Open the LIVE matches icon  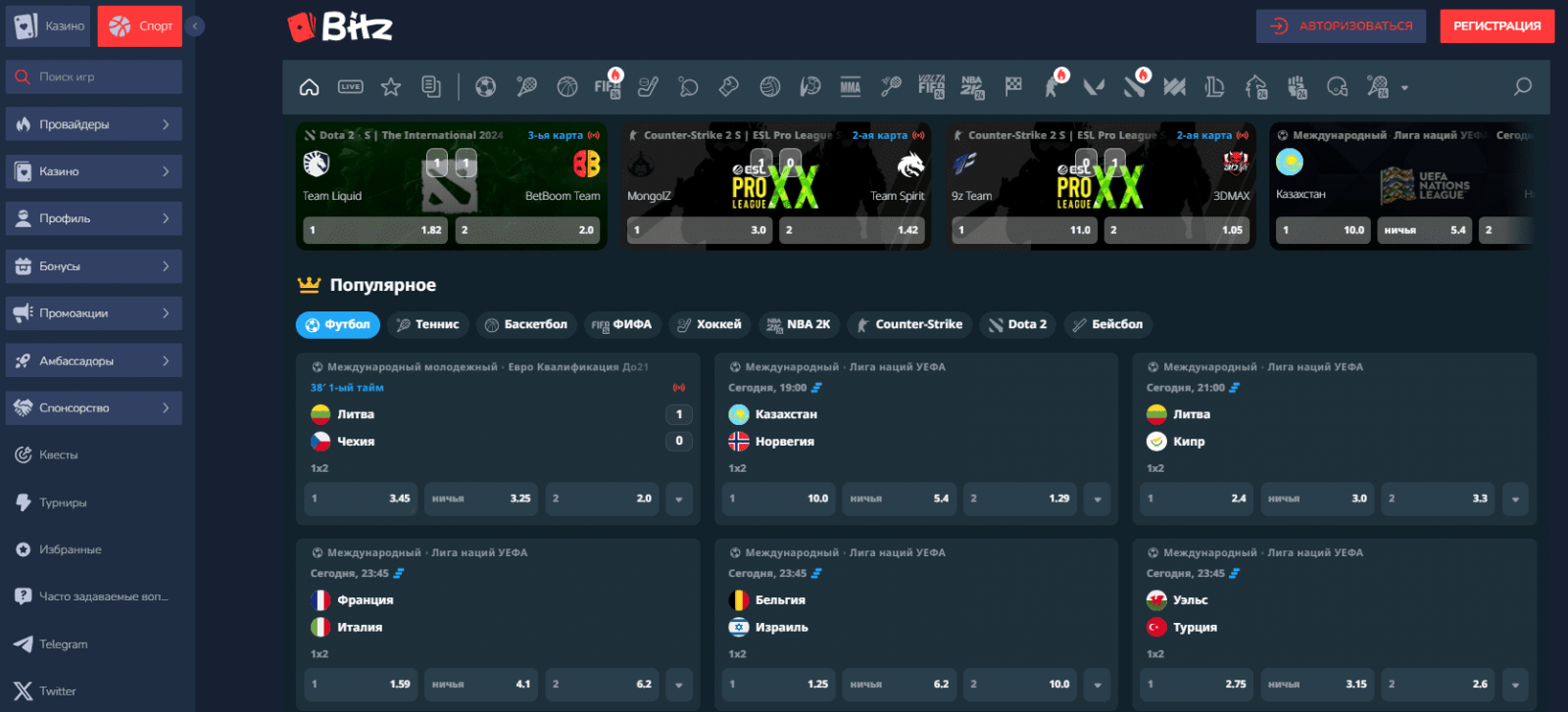pos(350,87)
